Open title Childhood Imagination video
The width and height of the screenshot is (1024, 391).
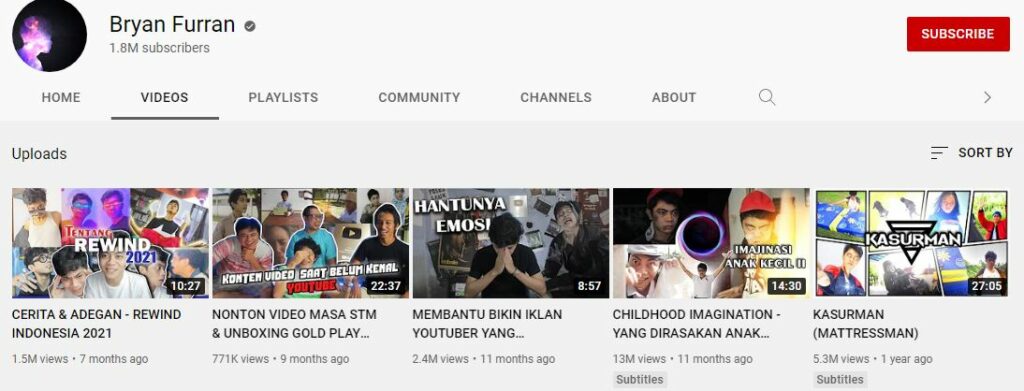(x=697, y=324)
